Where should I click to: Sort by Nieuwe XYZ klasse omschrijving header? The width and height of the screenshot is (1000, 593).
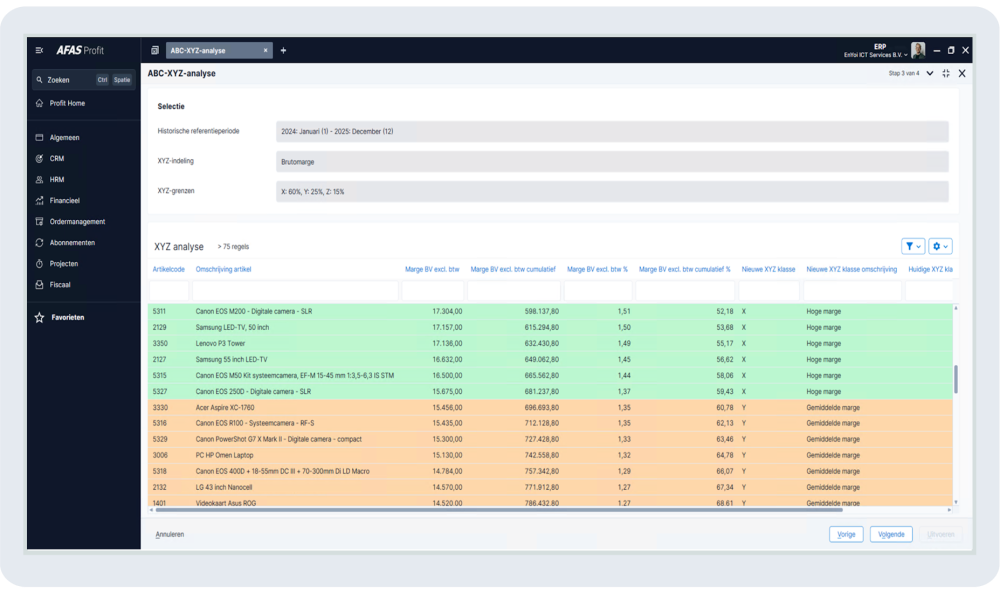click(851, 270)
